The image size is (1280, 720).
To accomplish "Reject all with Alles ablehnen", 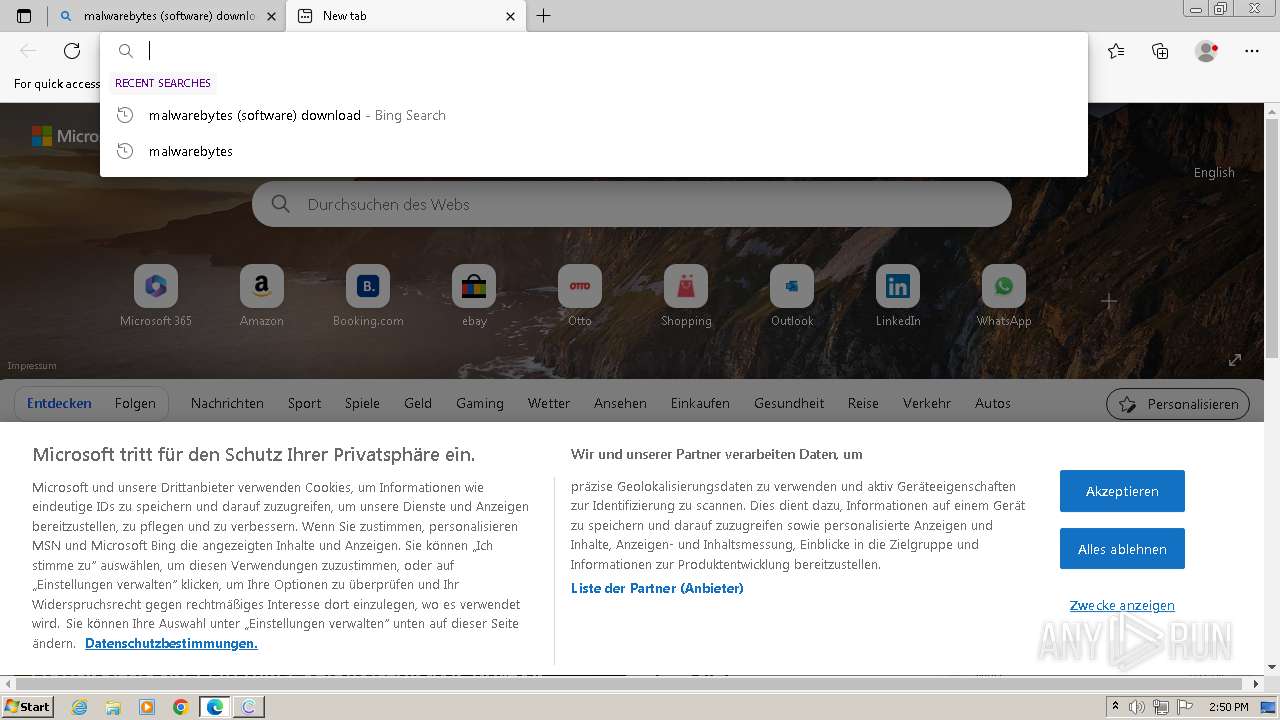I will 1122,549.
